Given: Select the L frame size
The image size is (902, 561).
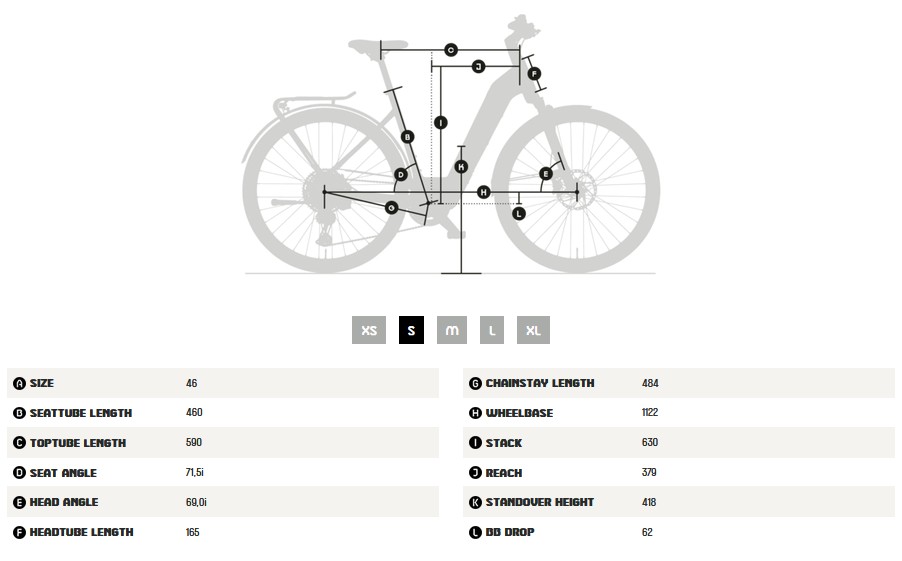Looking at the screenshot, I should [492, 330].
